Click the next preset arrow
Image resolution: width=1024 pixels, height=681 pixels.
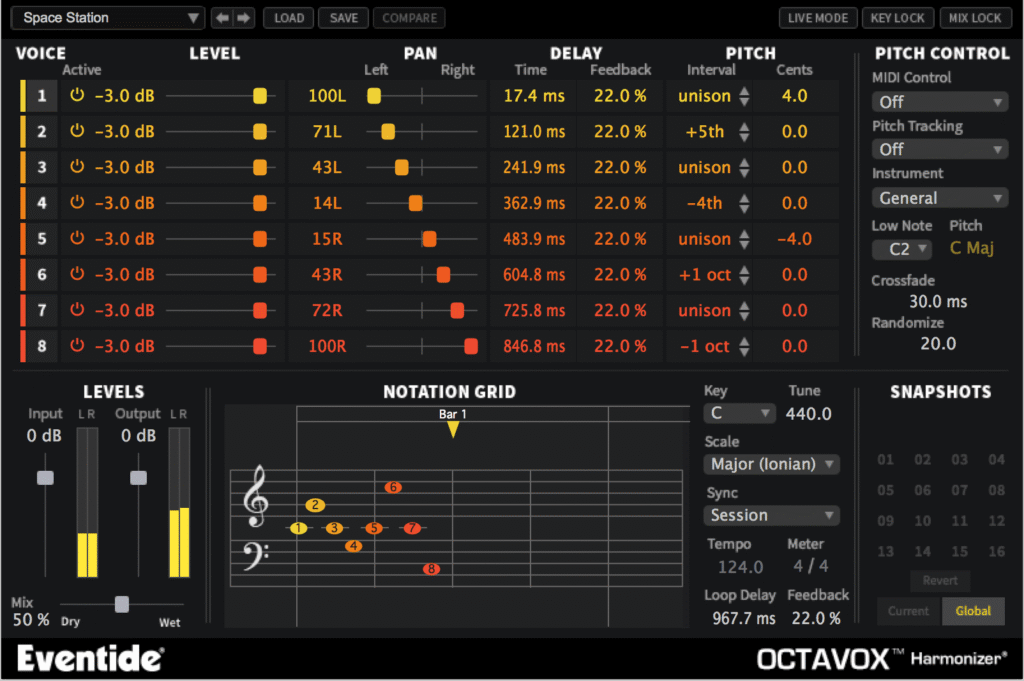coord(243,17)
